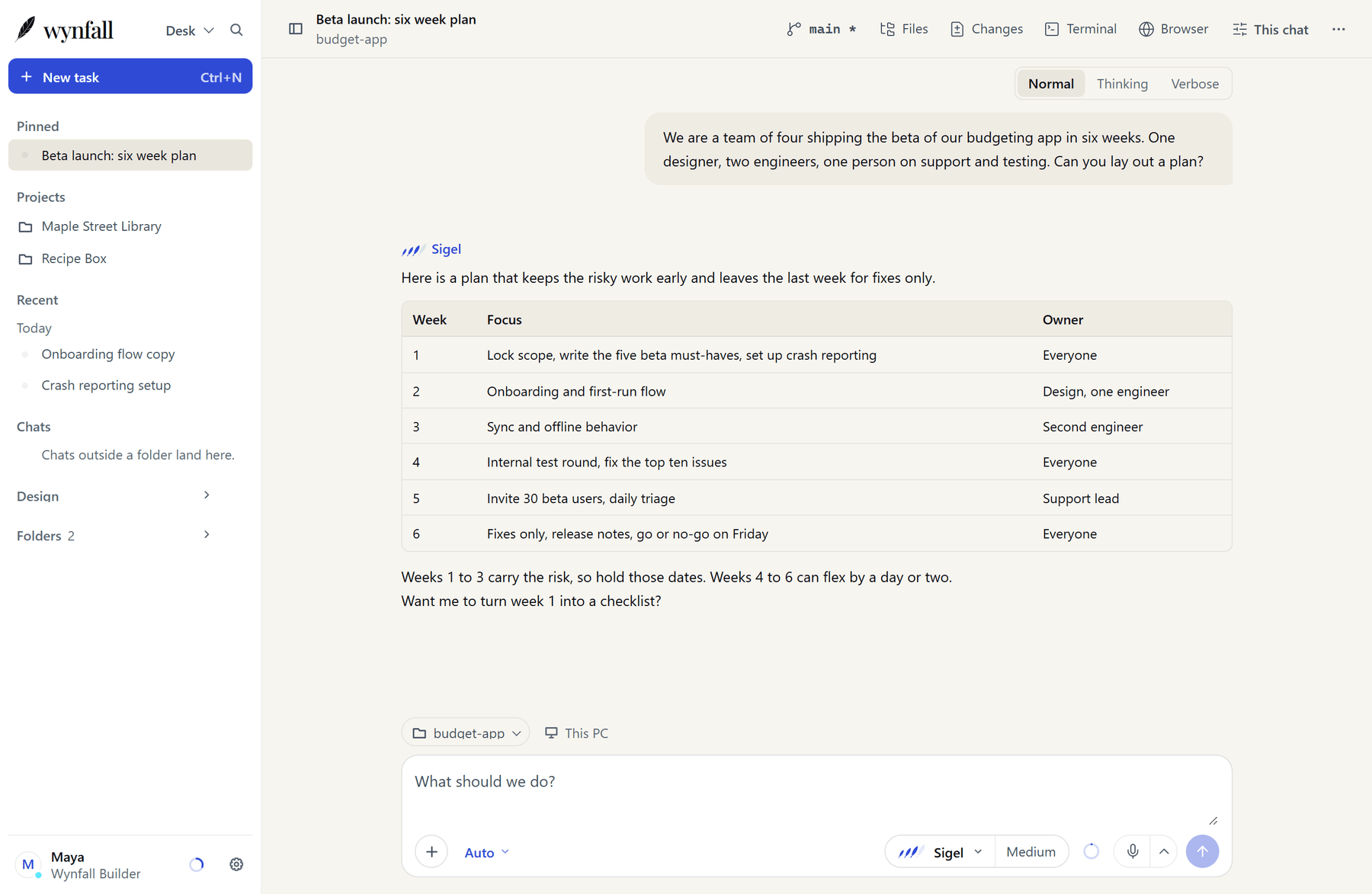Click the plus attach button in composer
This screenshot has height=894, width=1372.
[431, 851]
